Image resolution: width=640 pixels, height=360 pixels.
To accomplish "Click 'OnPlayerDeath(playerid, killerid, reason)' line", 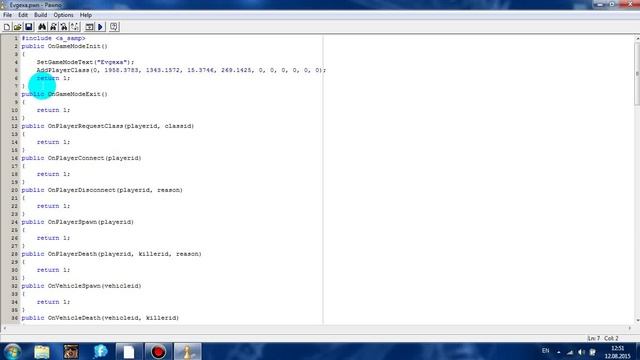I will [111, 254].
